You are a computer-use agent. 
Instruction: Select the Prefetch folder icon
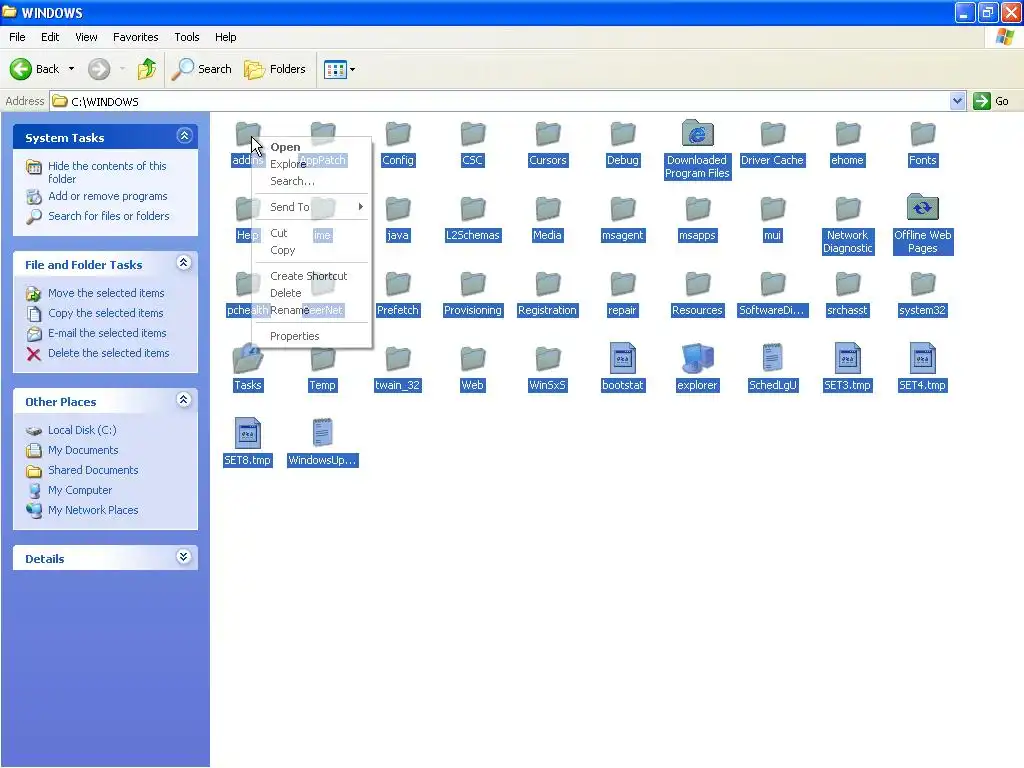click(398, 283)
